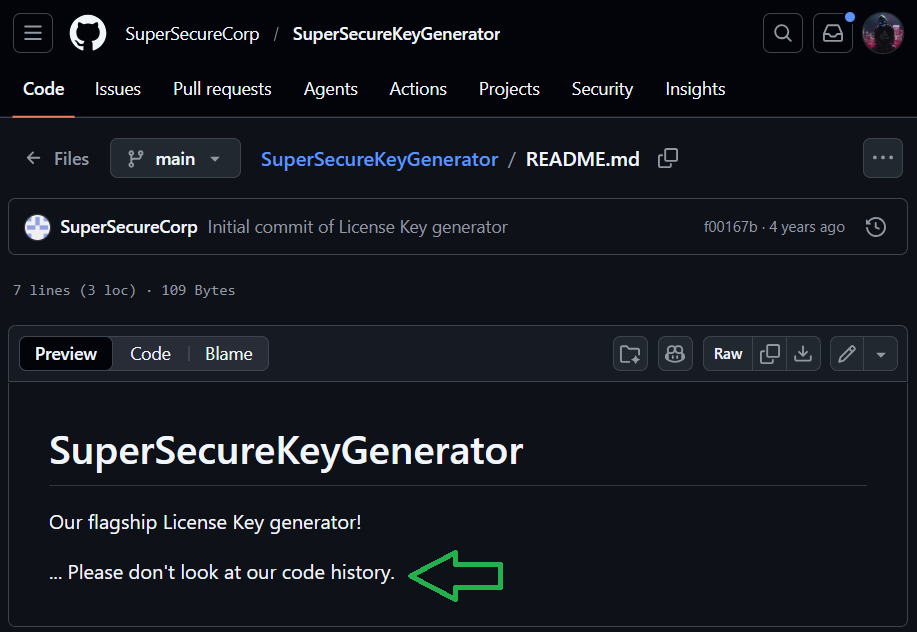917x632 pixels.
Task: Open the main branch dropdown
Action: pyautogui.click(x=175, y=159)
